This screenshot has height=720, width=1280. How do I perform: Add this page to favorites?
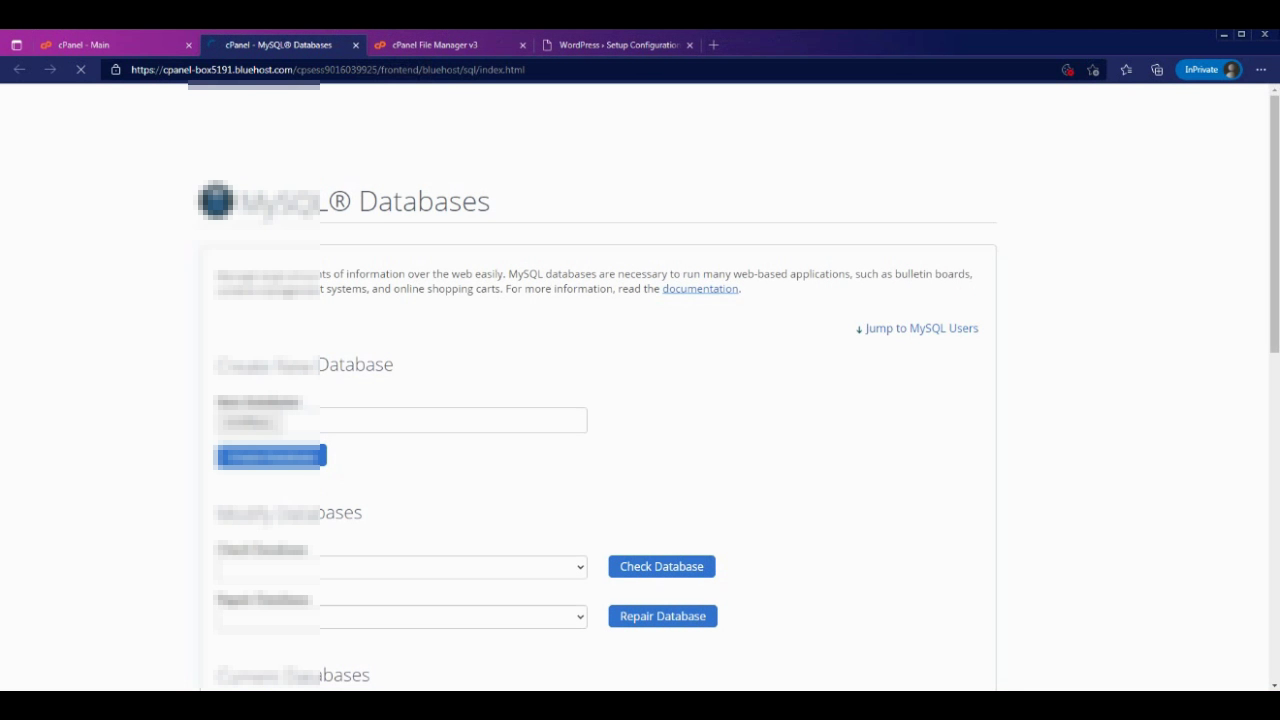point(1093,70)
